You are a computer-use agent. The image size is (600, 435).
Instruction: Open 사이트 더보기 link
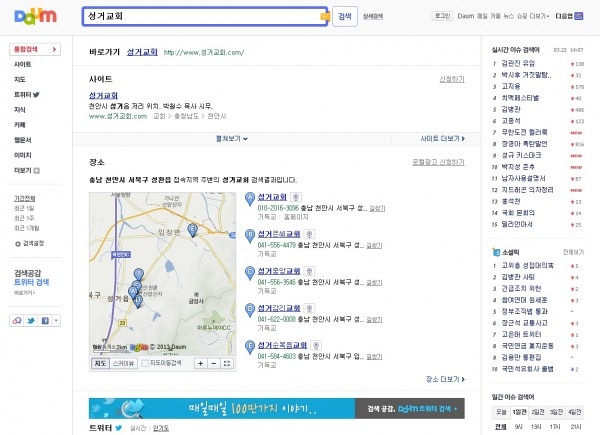pos(442,139)
